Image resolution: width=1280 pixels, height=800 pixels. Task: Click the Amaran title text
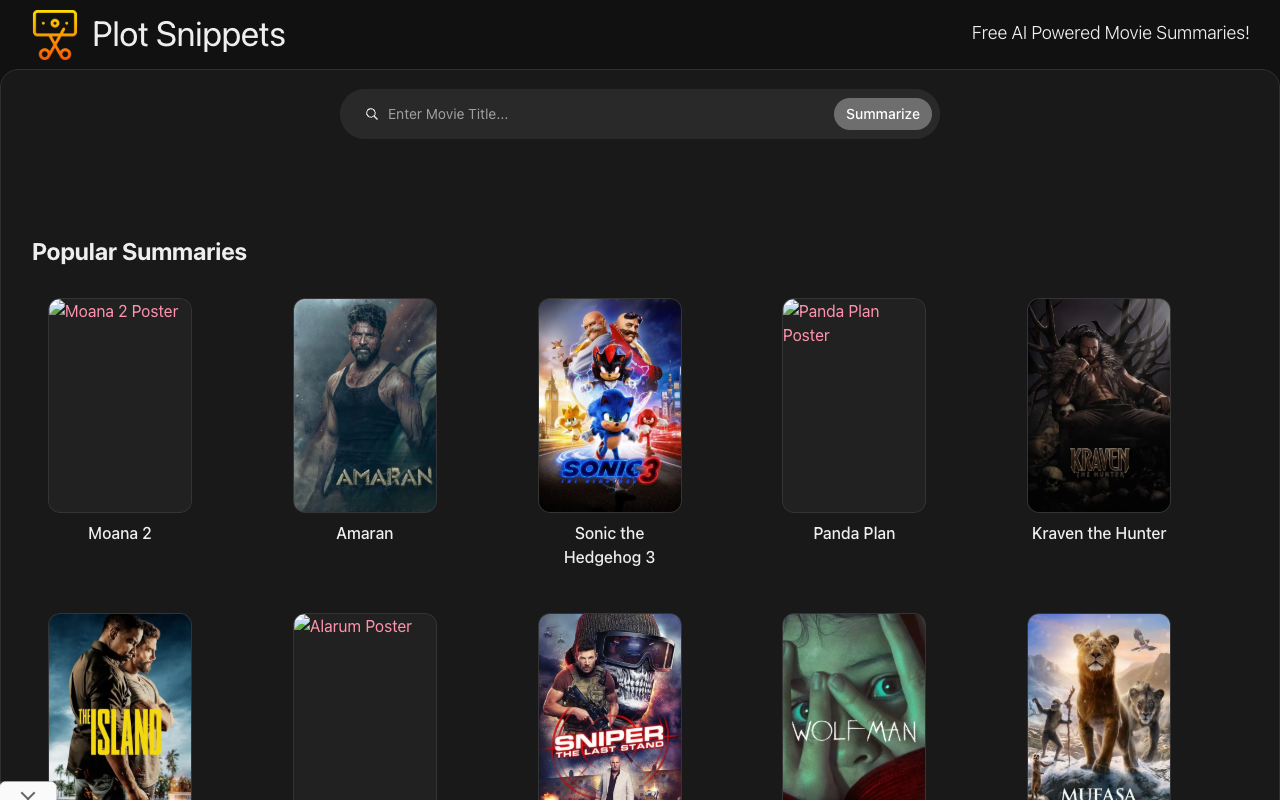[365, 533]
